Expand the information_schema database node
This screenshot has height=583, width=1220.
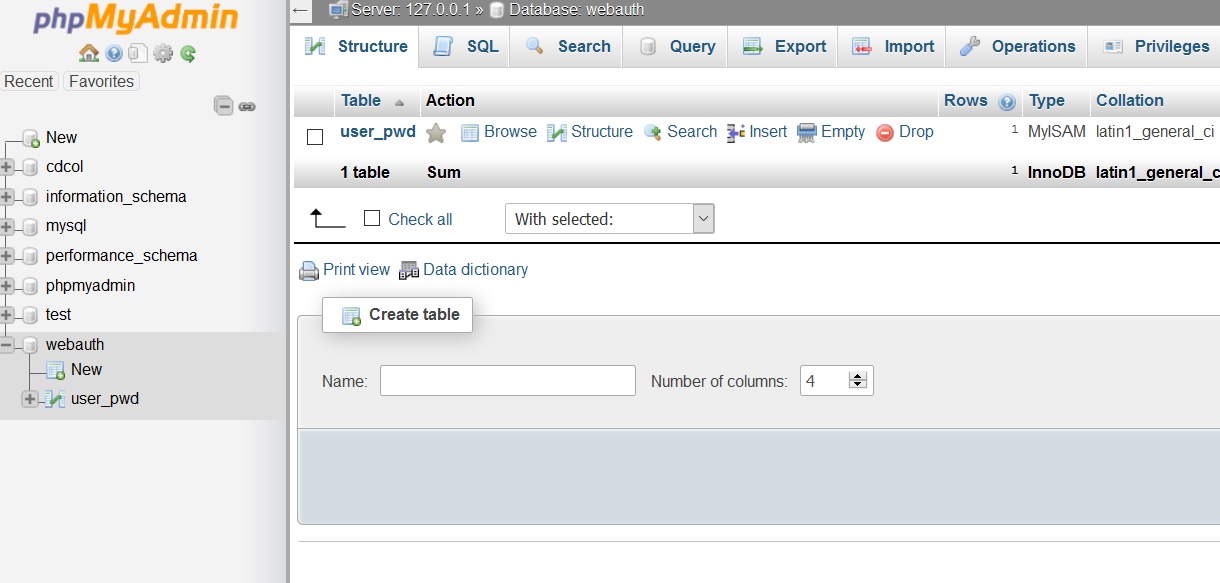click(8, 197)
